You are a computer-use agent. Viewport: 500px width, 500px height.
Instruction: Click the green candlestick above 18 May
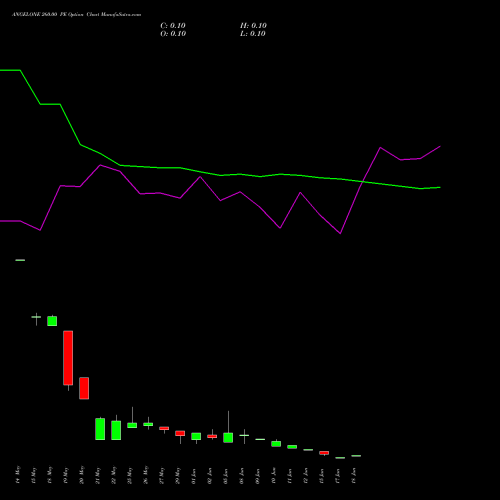(52, 321)
